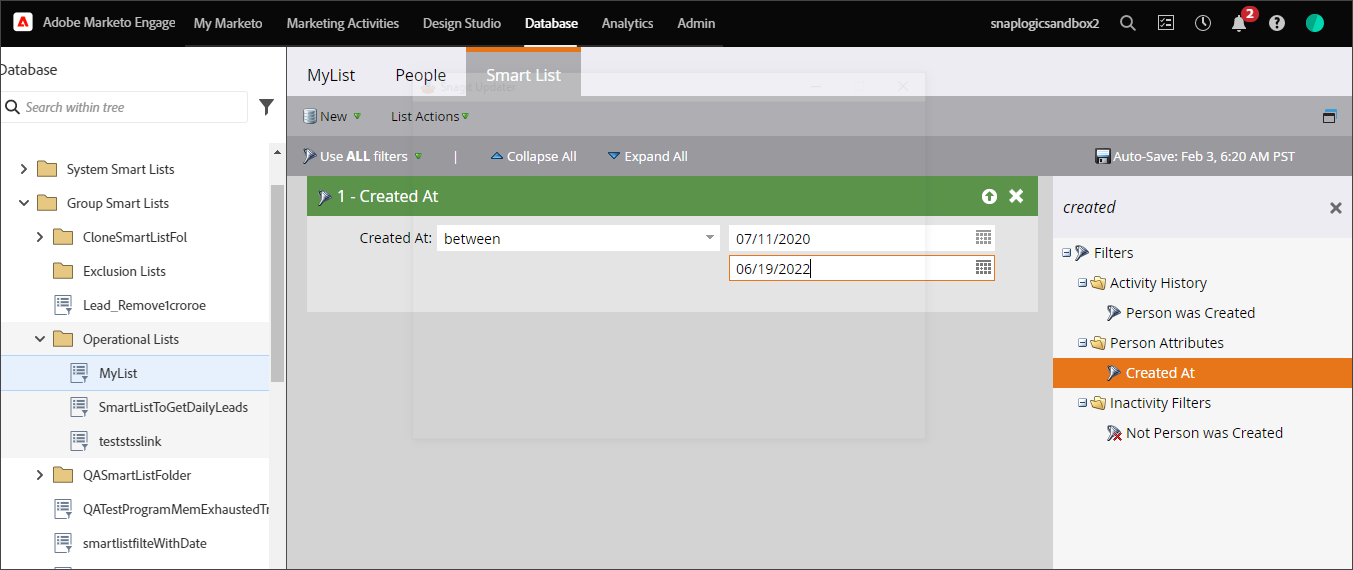The height and width of the screenshot is (570, 1353).
Task: Open the recent history clock icon
Action: [1203, 23]
